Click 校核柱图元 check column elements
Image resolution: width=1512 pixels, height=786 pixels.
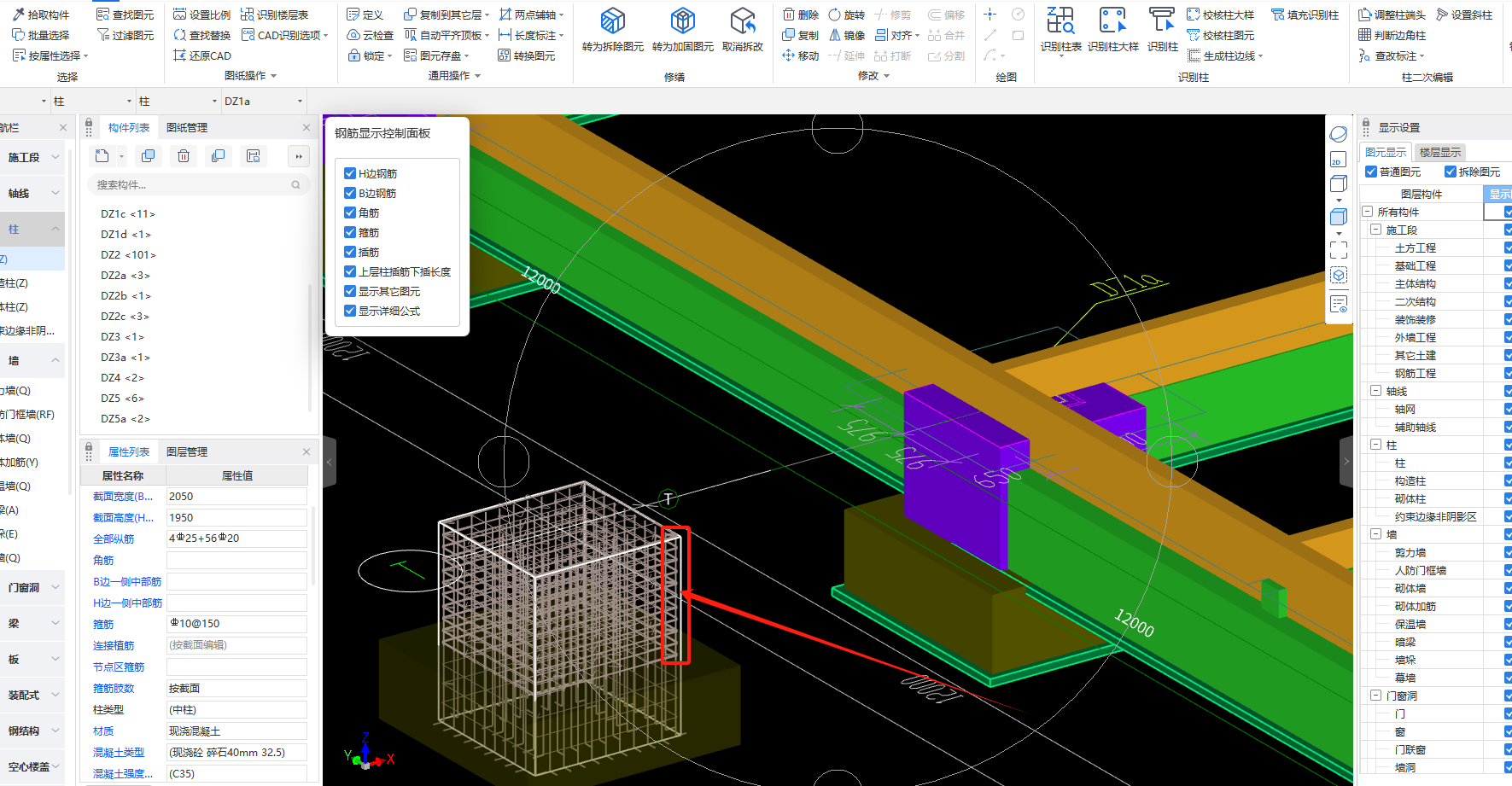point(1221,35)
